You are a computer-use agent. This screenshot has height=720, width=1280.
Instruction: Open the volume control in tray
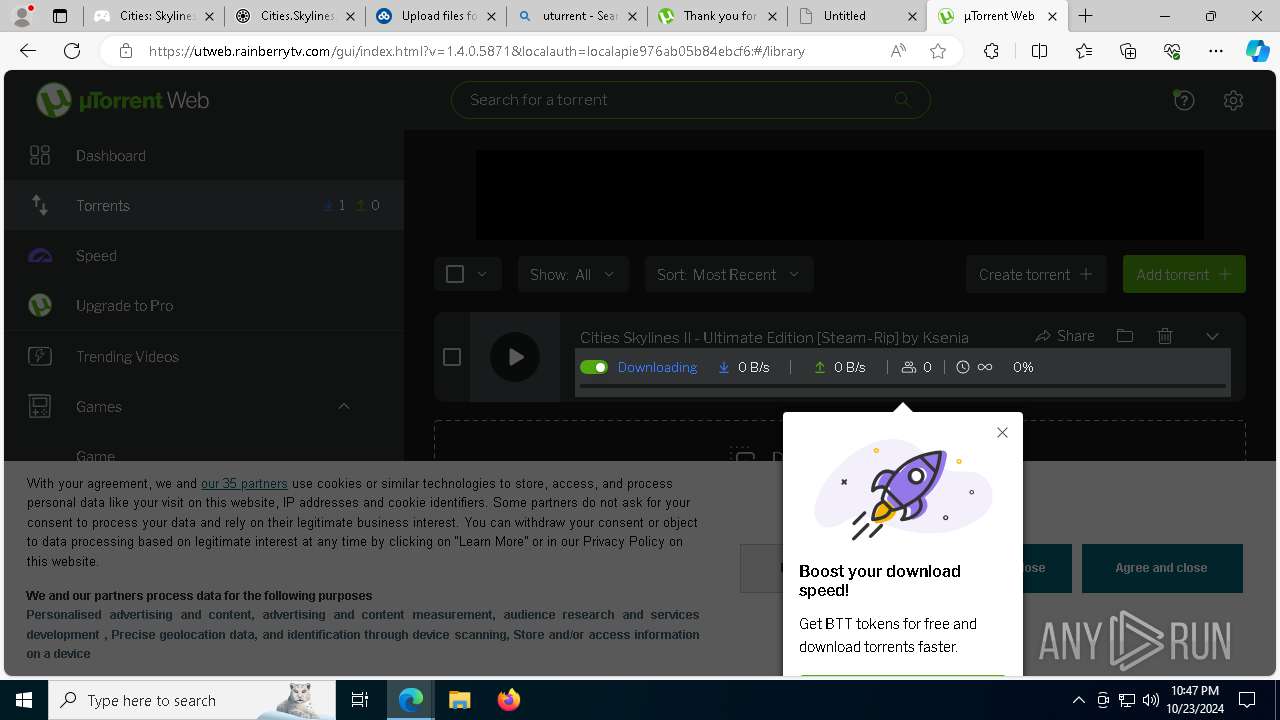[1151, 700]
